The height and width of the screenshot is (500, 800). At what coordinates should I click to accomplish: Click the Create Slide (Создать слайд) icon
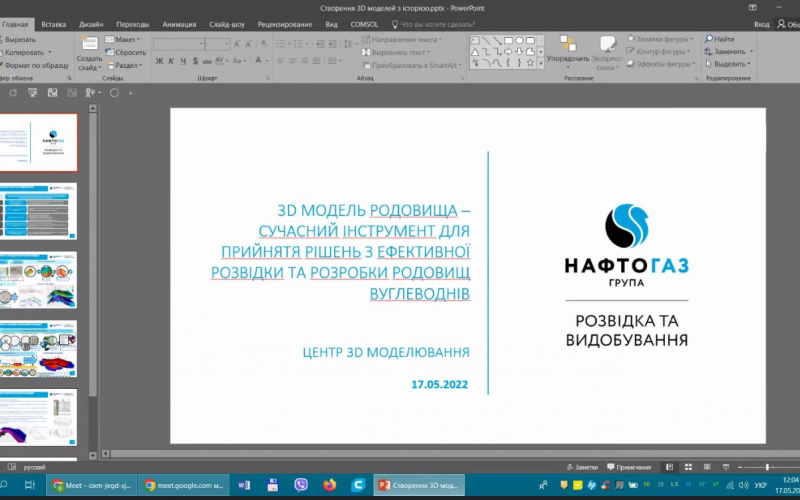pyautogui.click(x=89, y=43)
